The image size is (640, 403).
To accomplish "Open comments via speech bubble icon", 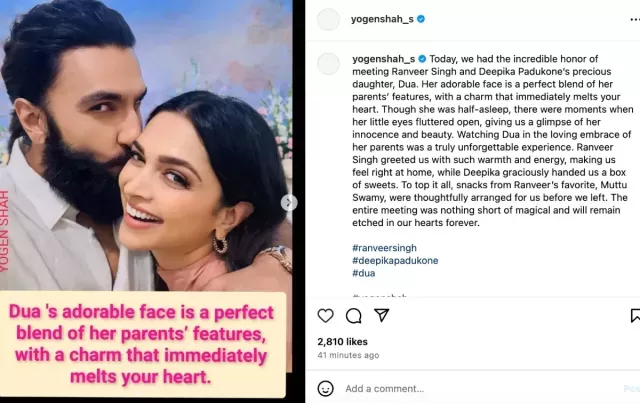I will point(353,316).
